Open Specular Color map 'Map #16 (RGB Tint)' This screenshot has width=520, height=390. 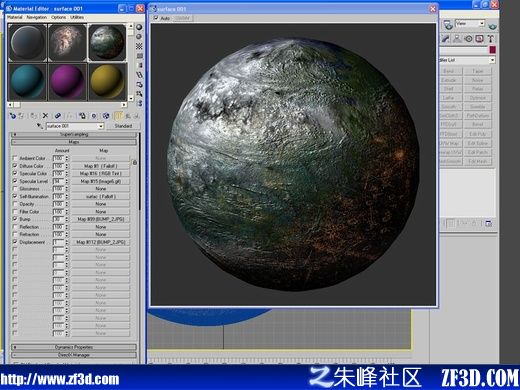101,173
